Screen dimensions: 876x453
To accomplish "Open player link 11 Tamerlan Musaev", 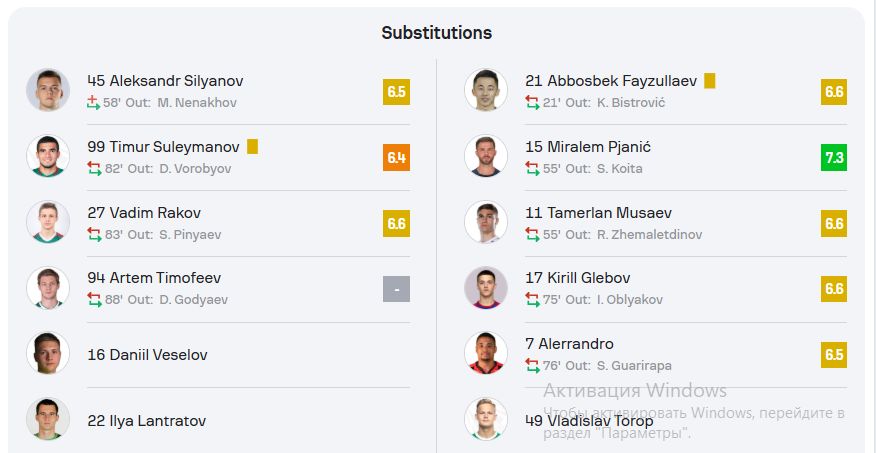I will 598,213.
